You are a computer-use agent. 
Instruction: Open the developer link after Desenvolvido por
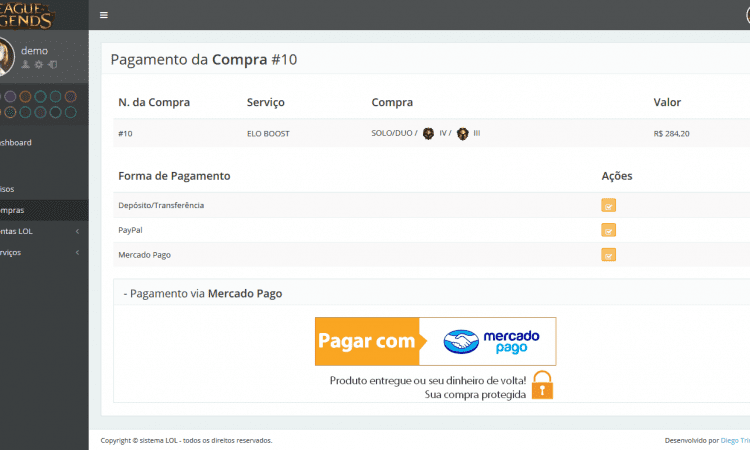[x=735, y=440]
